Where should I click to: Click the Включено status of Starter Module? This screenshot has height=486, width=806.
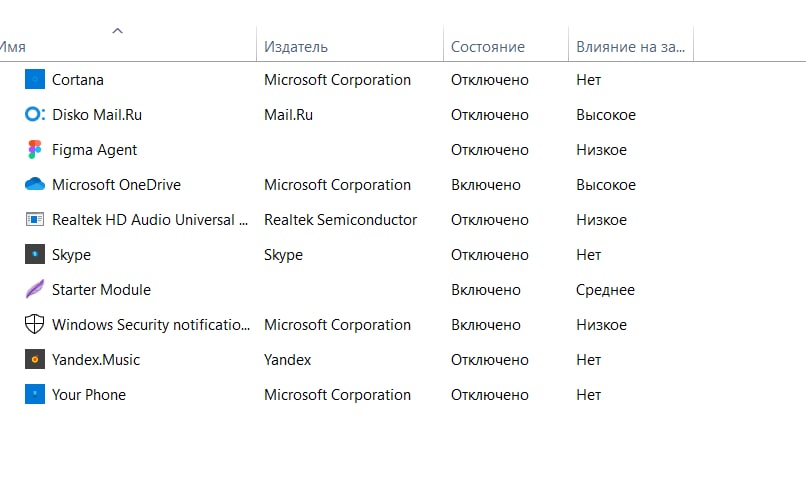[x=486, y=290]
